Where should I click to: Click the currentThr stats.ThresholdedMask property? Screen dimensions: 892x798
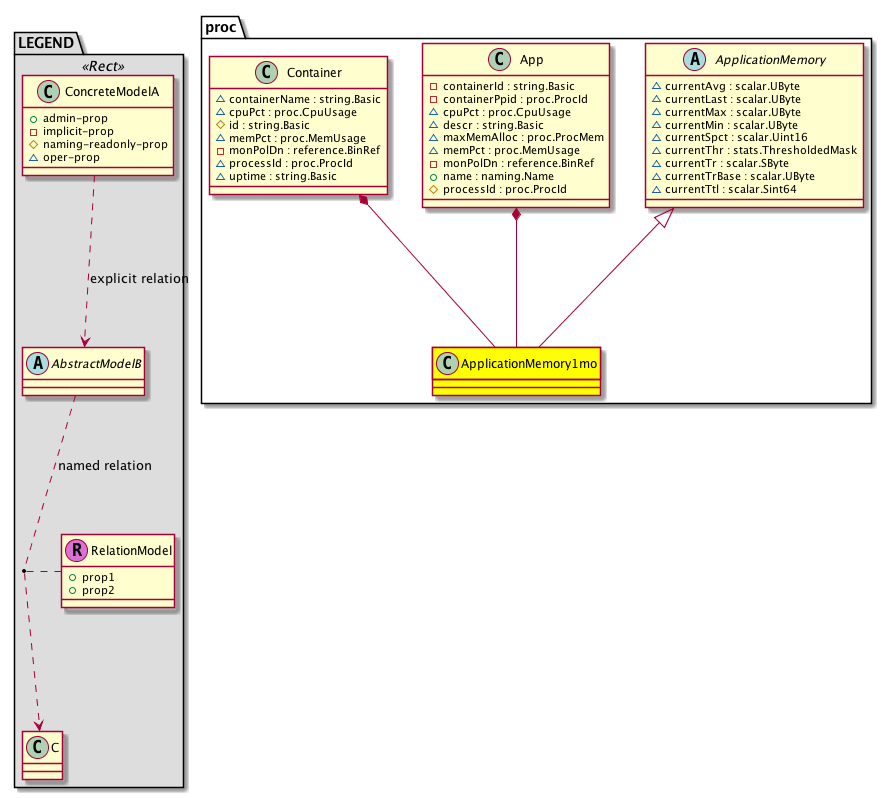(x=753, y=149)
